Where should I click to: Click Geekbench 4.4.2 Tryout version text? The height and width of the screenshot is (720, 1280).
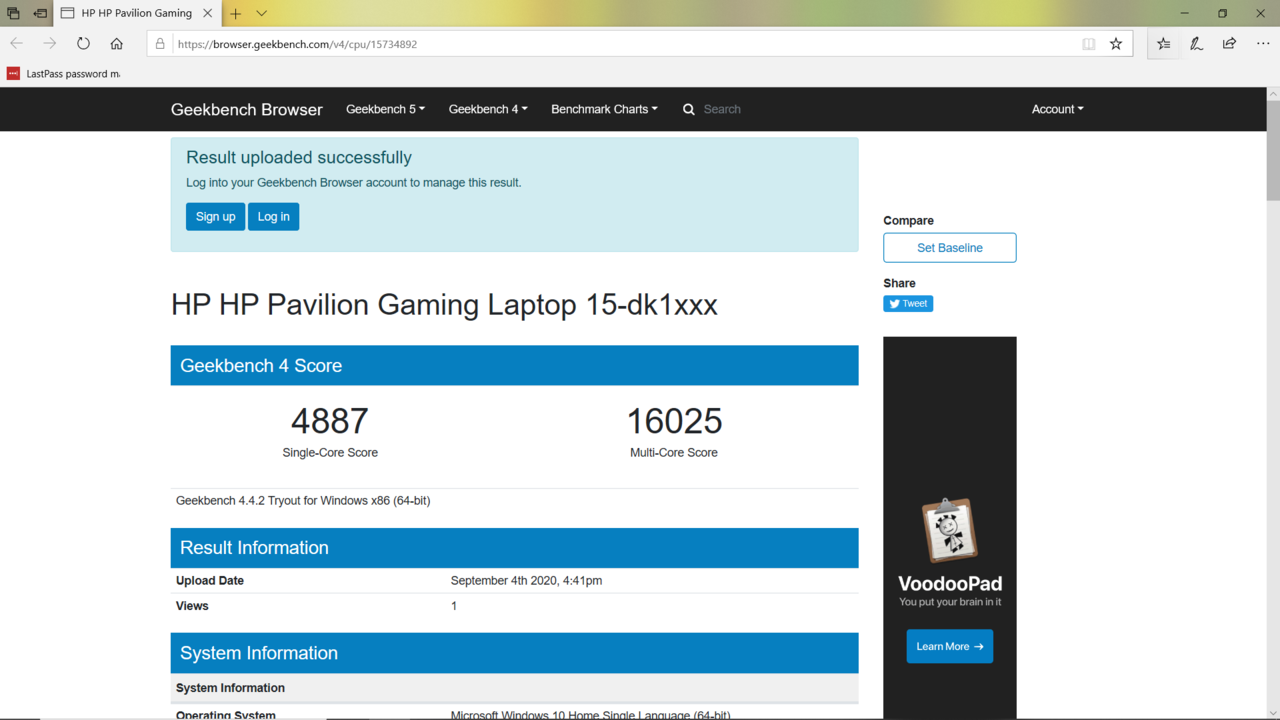(x=303, y=500)
